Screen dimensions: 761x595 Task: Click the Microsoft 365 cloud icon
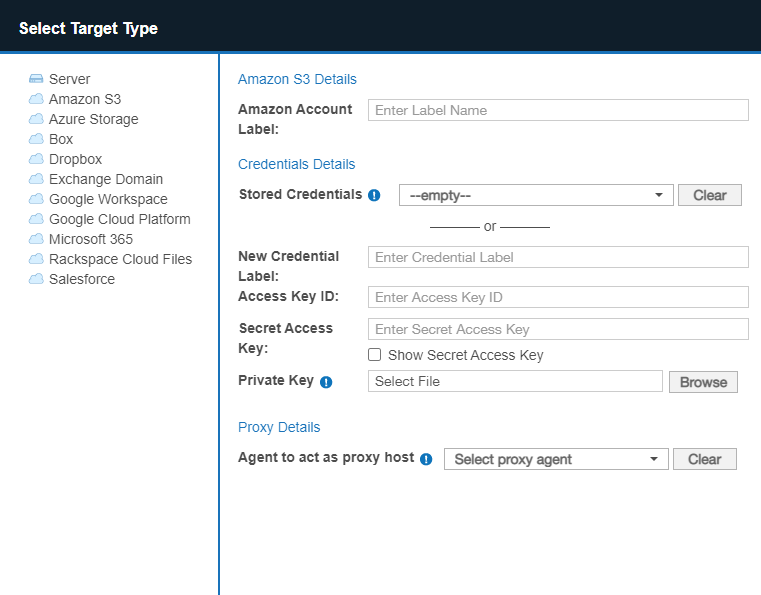(36, 239)
